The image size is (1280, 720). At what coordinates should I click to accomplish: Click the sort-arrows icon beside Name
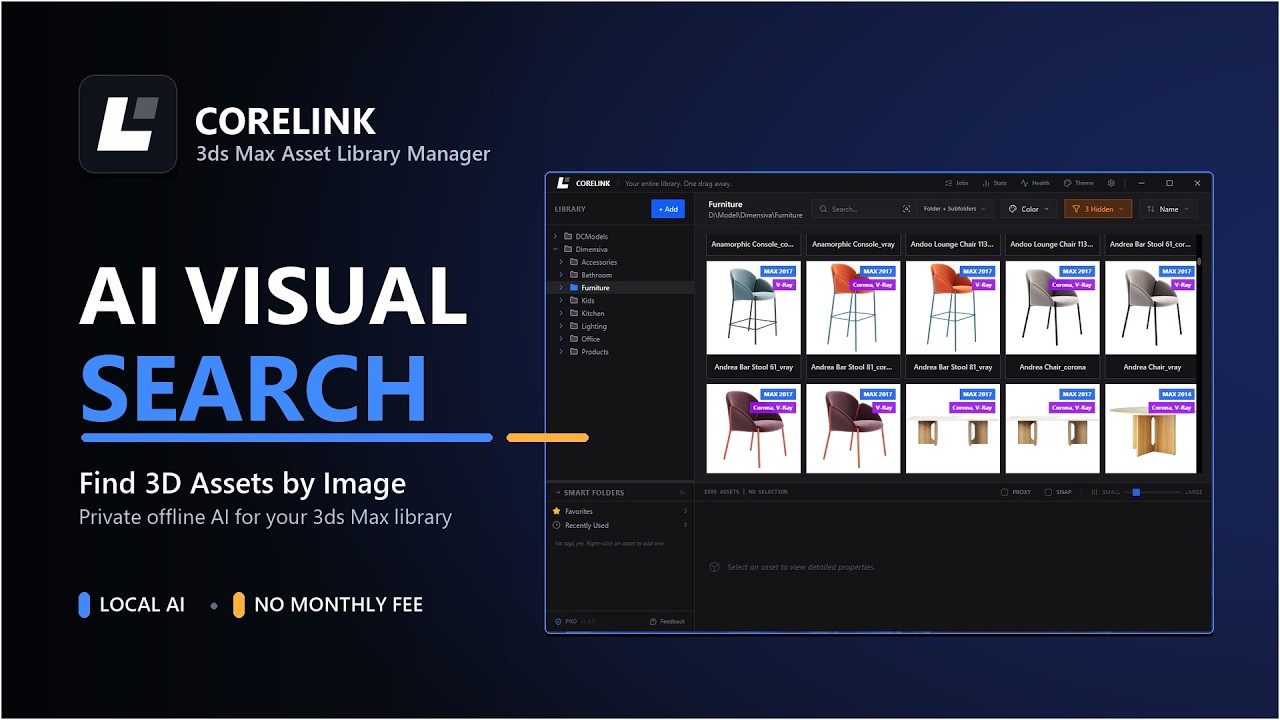(x=1151, y=209)
